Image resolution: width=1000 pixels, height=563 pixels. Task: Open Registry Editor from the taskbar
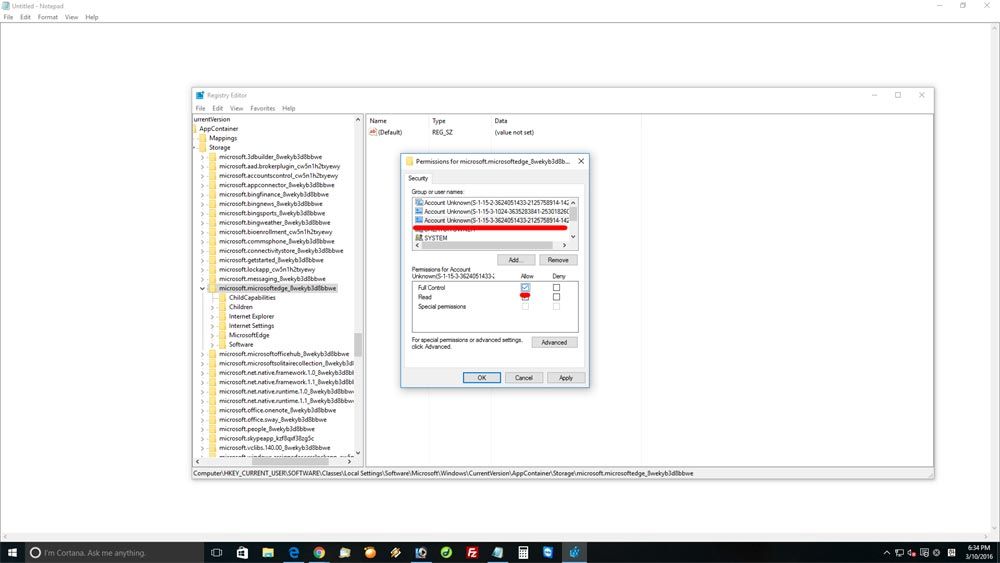pos(574,552)
